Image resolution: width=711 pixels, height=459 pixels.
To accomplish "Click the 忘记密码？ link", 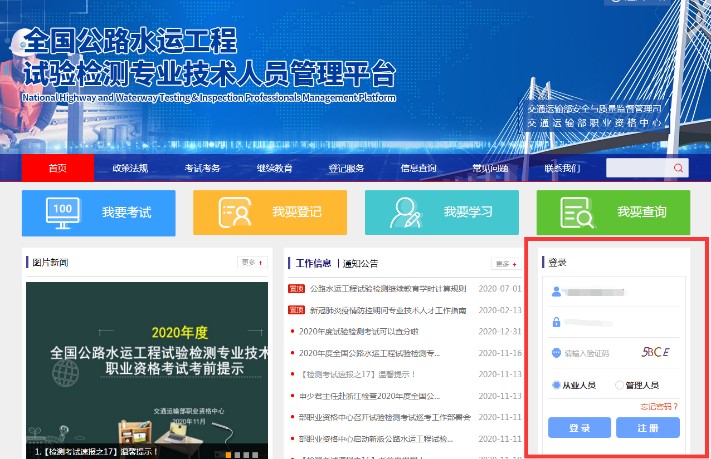I will pyautogui.click(x=659, y=406).
